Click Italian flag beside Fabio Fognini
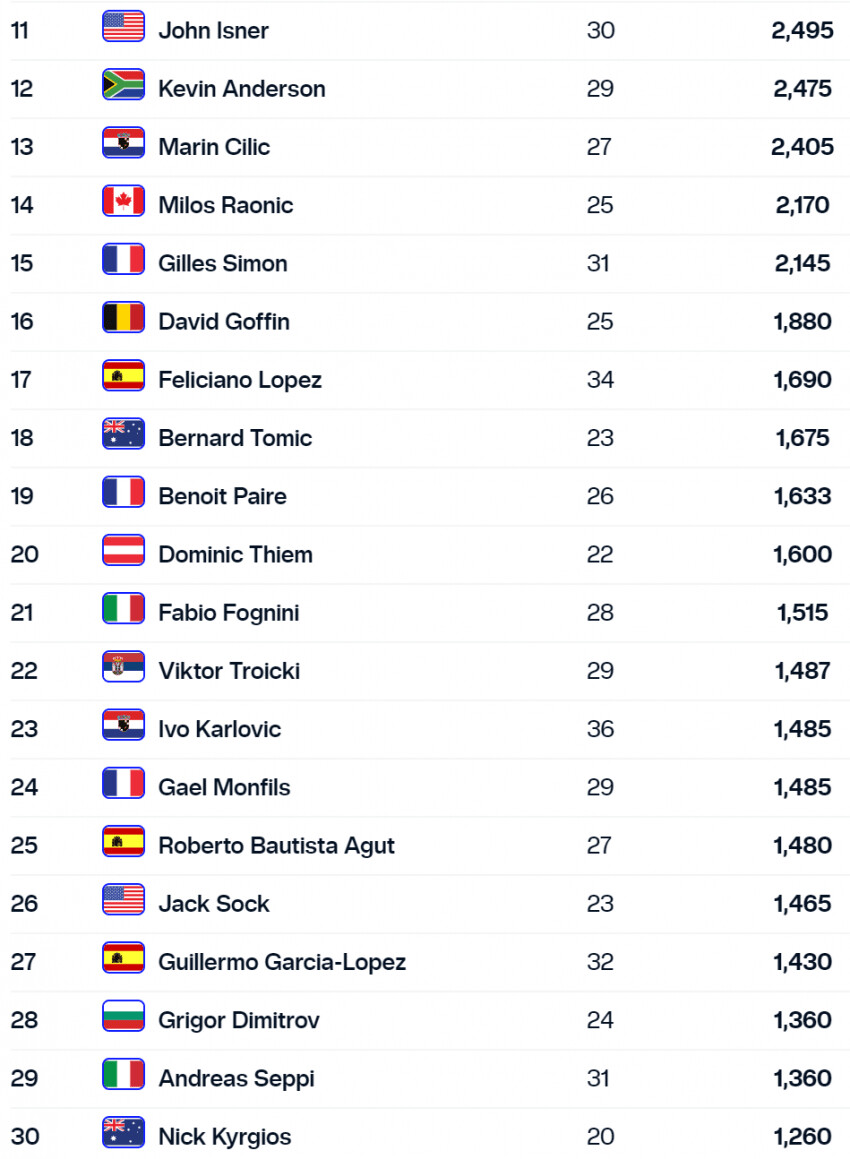The height and width of the screenshot is (1159, 850). click(x=123, y=609)
